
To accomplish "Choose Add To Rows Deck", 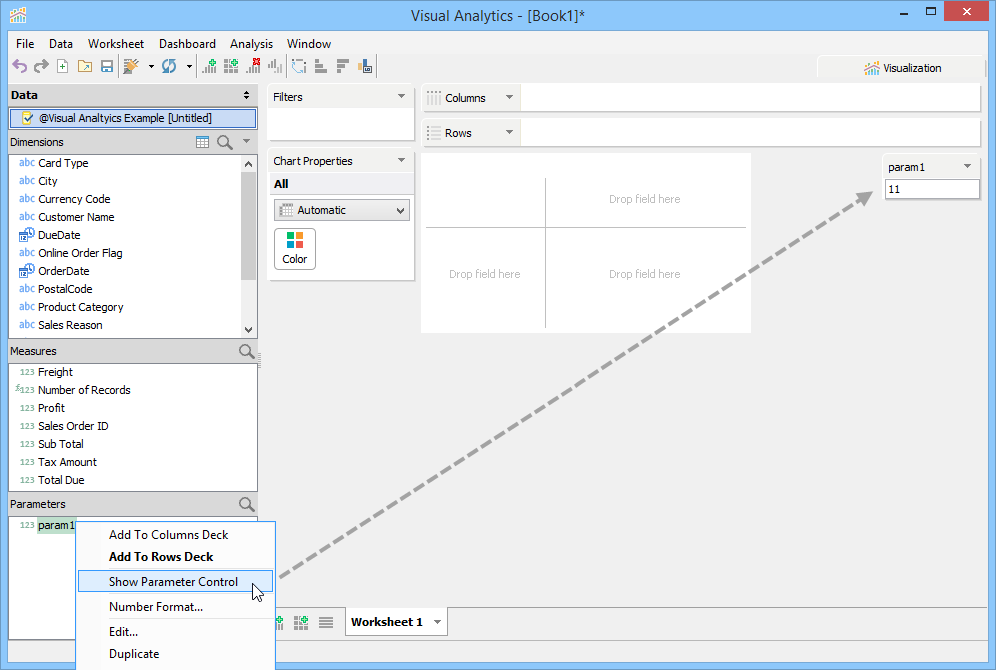I will [175, 557].
